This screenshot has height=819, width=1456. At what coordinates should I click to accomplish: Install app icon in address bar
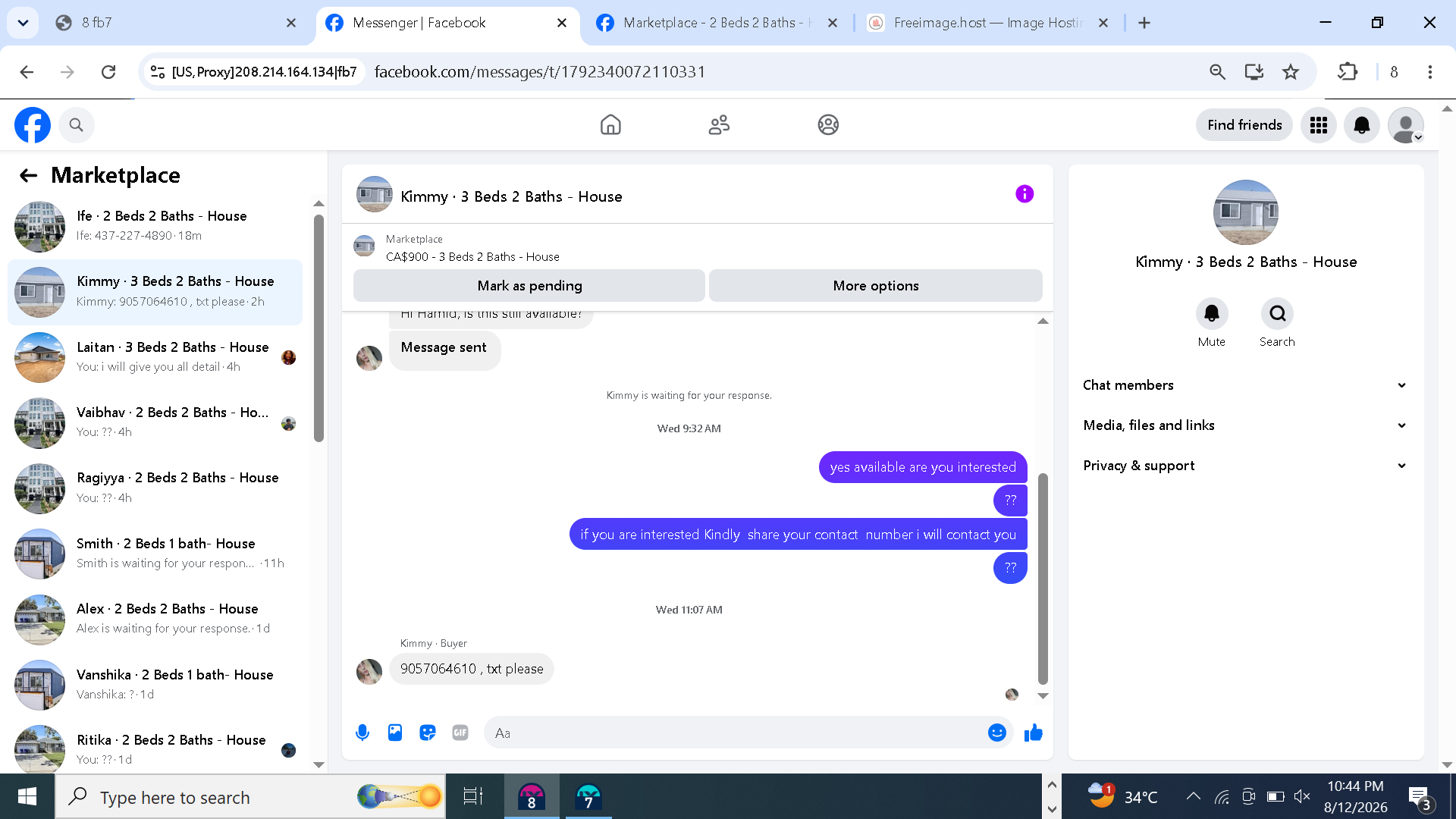(x=1254, y=72)
